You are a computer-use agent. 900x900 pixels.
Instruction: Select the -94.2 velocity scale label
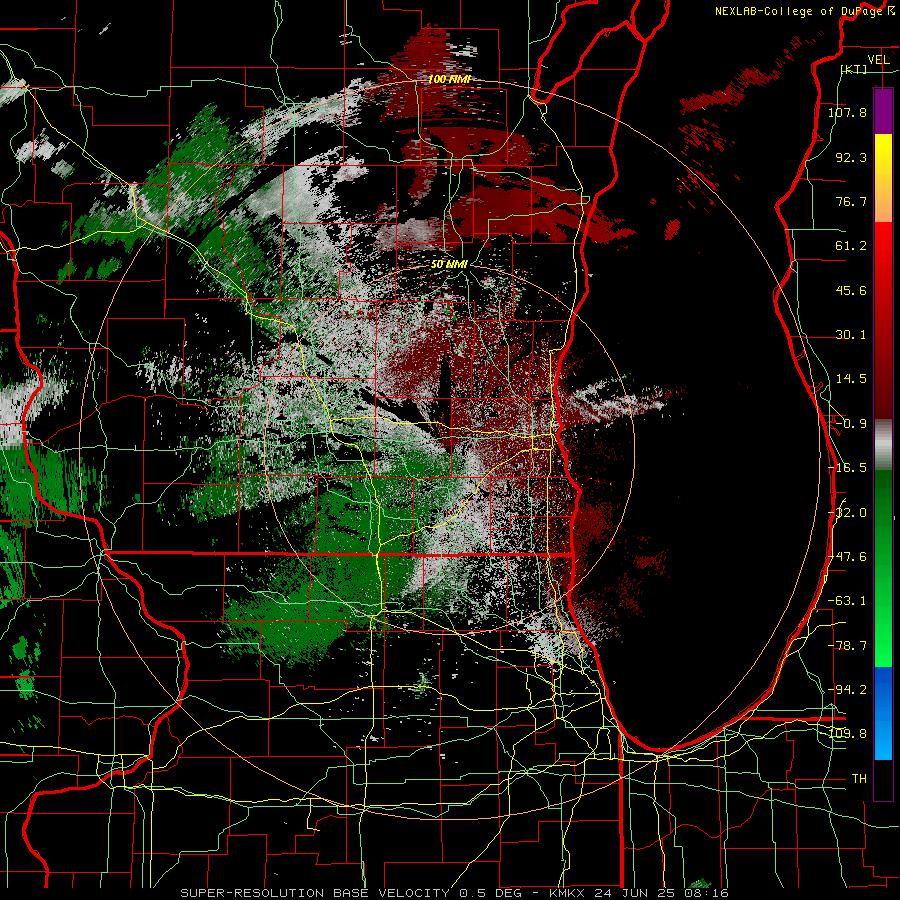pyautogui.click(x=847, y=690)
